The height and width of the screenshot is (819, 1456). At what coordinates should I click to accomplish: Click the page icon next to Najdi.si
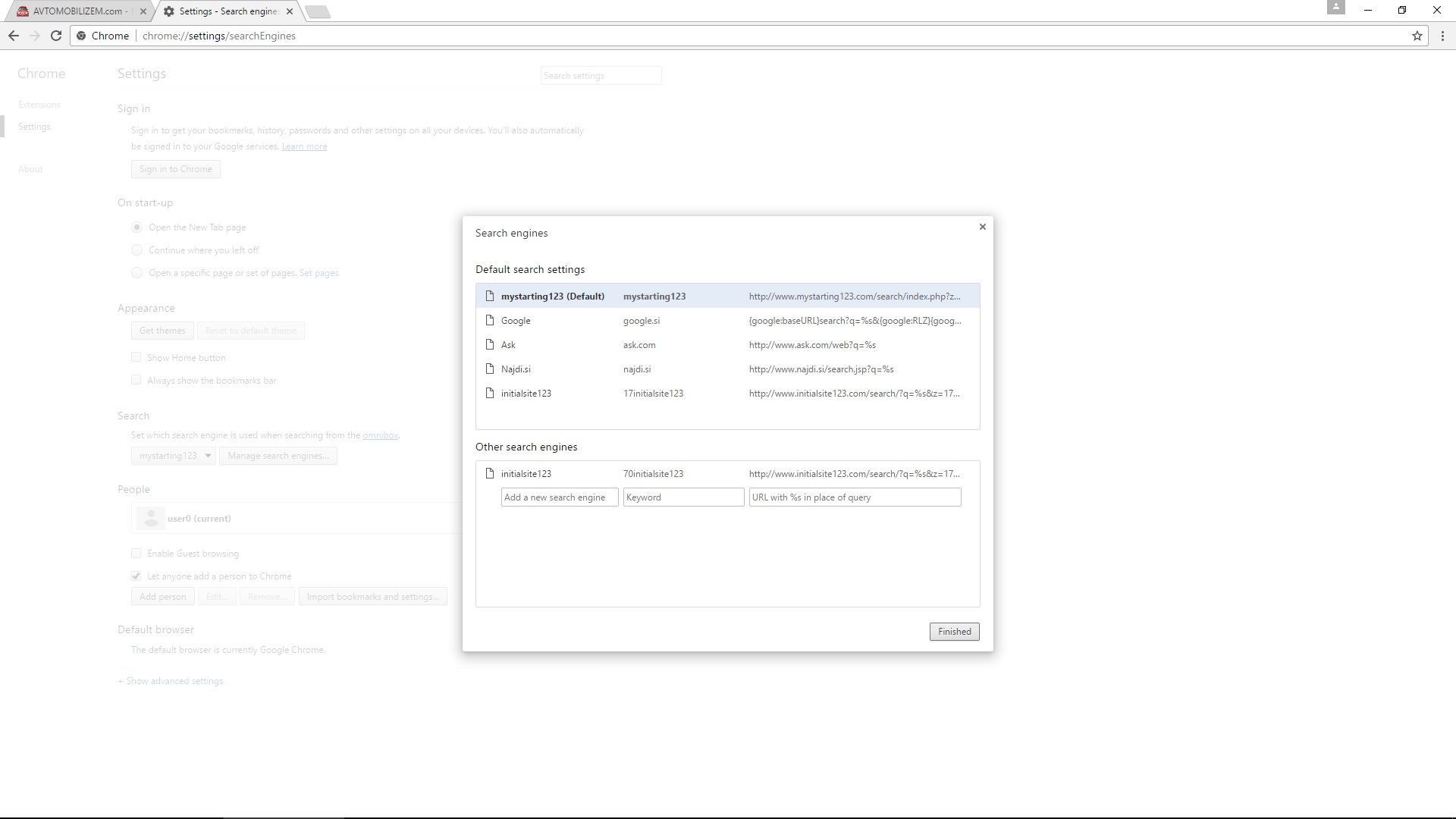coord(490,369)
